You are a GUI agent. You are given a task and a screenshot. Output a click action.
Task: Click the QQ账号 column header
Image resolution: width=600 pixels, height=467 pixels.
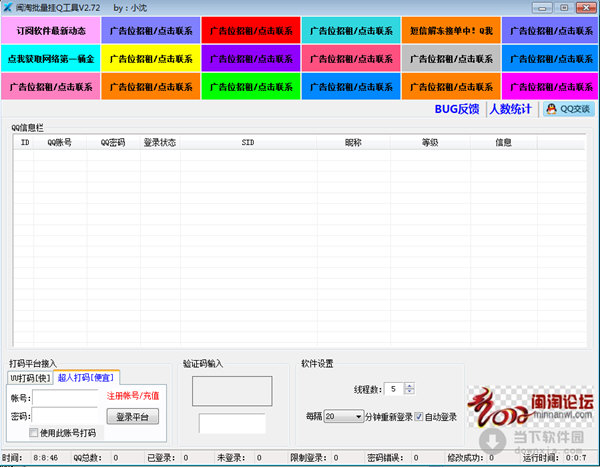pyautogui.click(x=59, y=142)
